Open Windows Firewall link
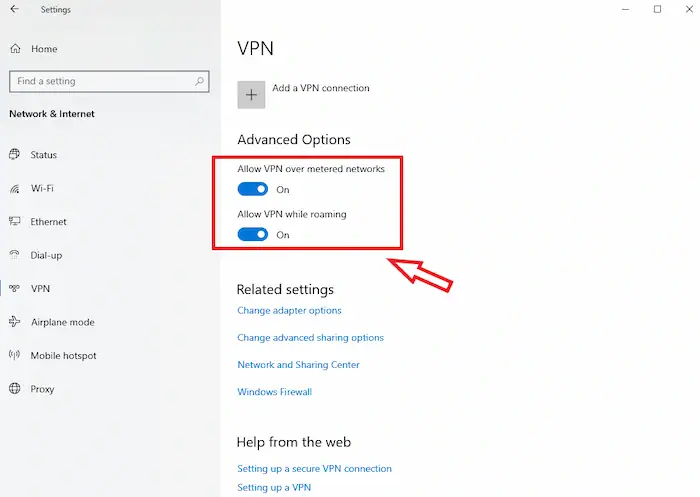The image size is (700, 497). [x=275, y=392]
